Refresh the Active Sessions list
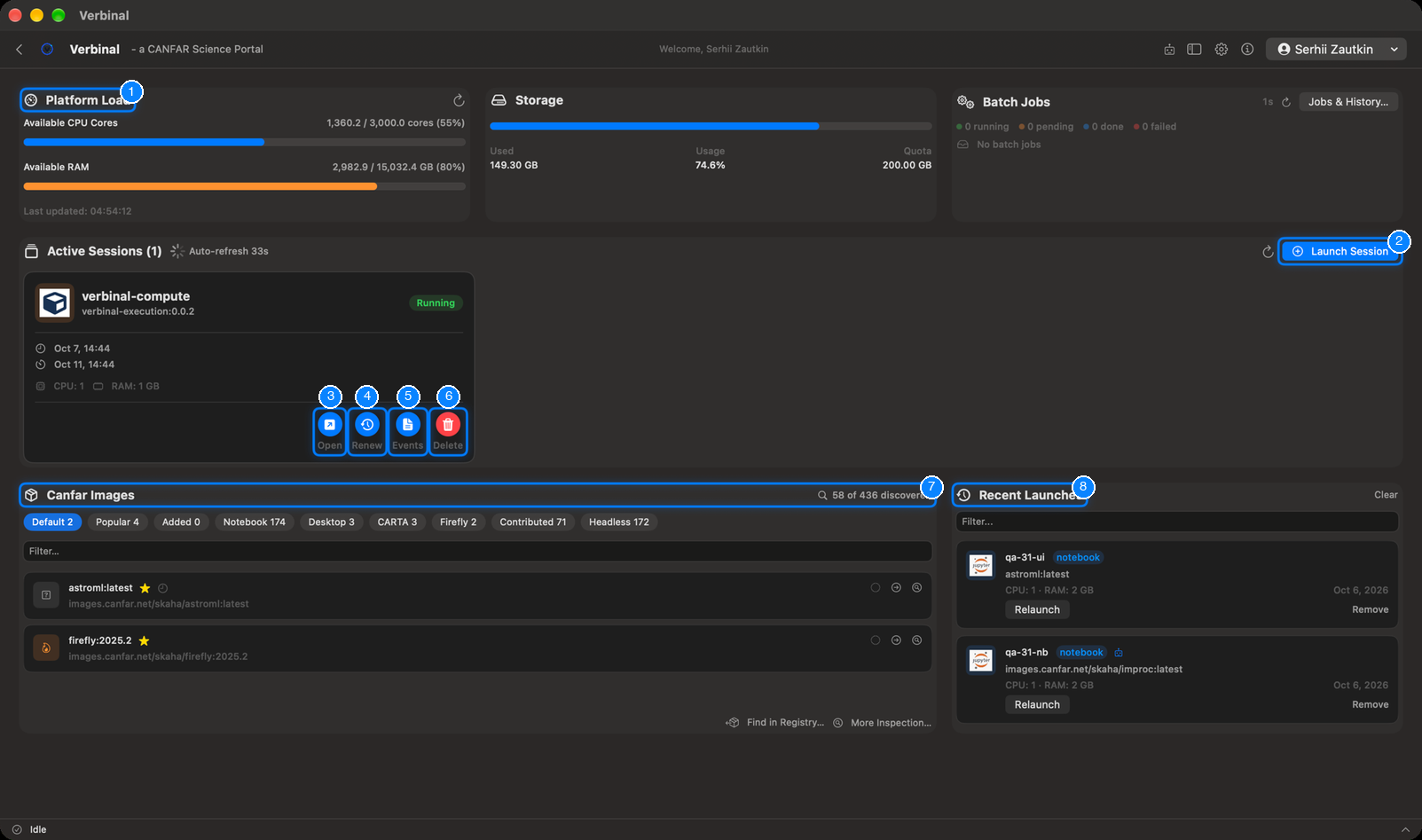This screenshot has width=1422, height=840. [x=1268, y=252]
